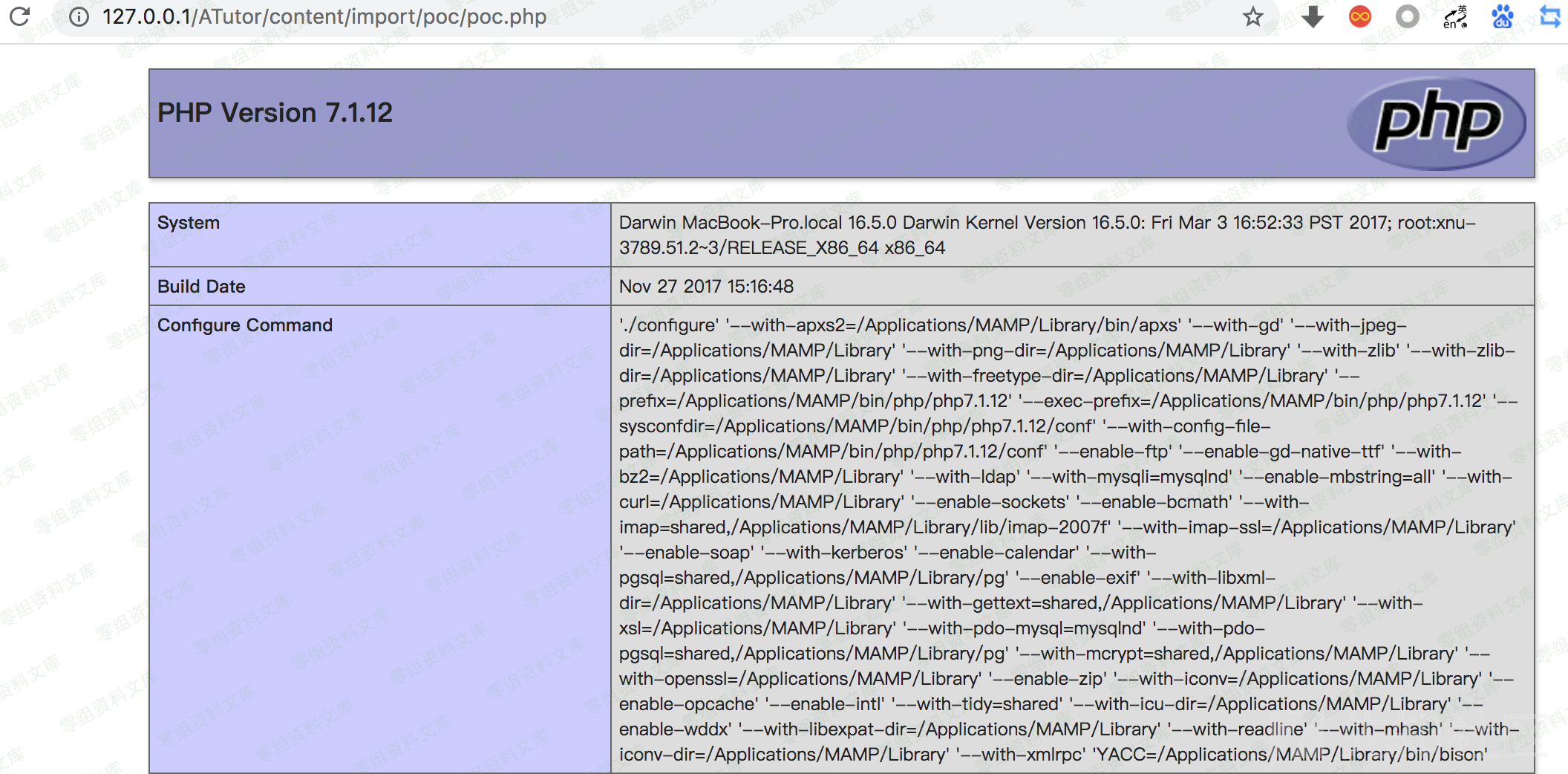The image size is (1568, 774).
Task: Select the 'PHP Version 7.1.12' heading
Action: point(275,113)
